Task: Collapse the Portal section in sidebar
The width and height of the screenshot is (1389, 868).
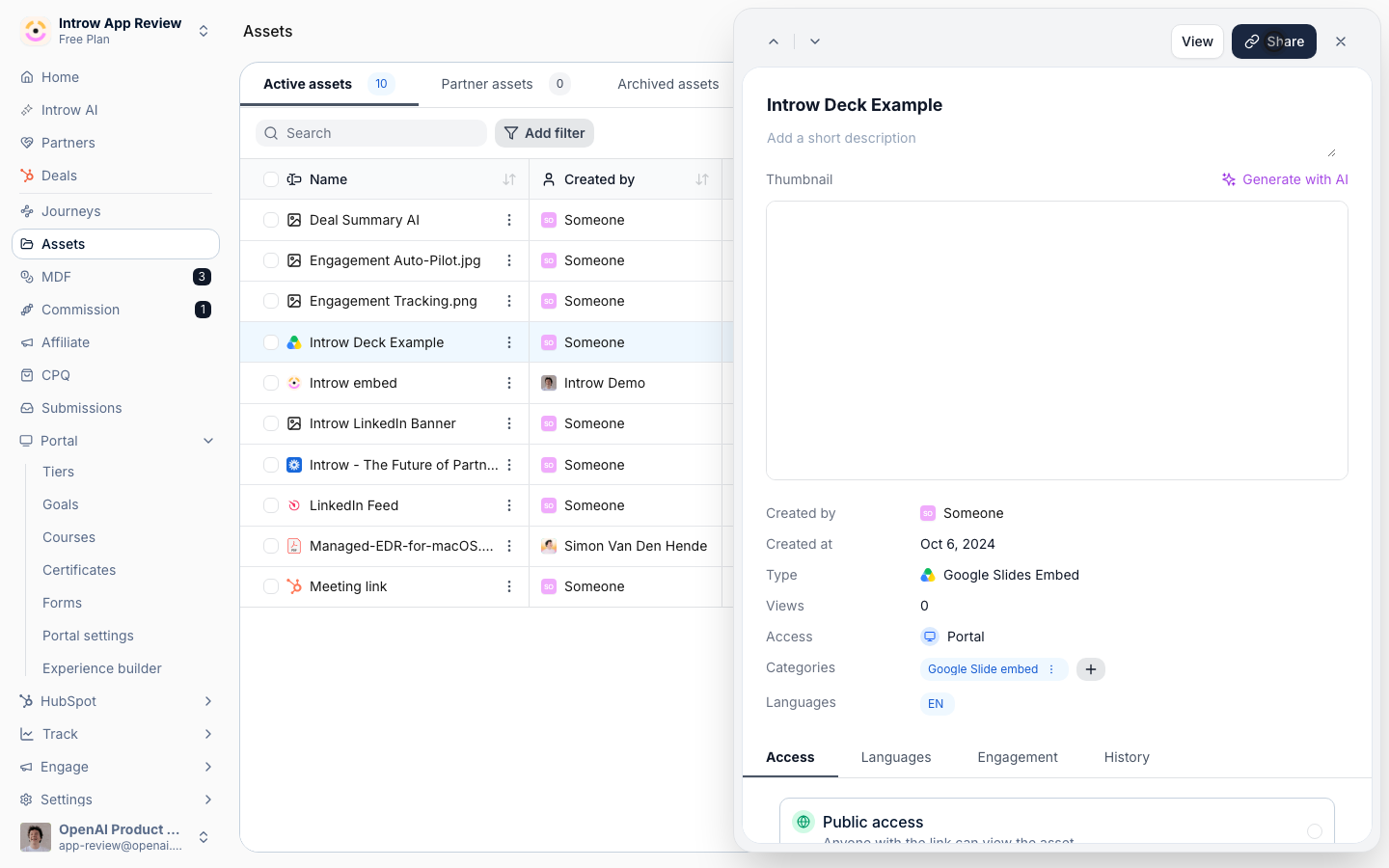Action: [x=208, y=441]
